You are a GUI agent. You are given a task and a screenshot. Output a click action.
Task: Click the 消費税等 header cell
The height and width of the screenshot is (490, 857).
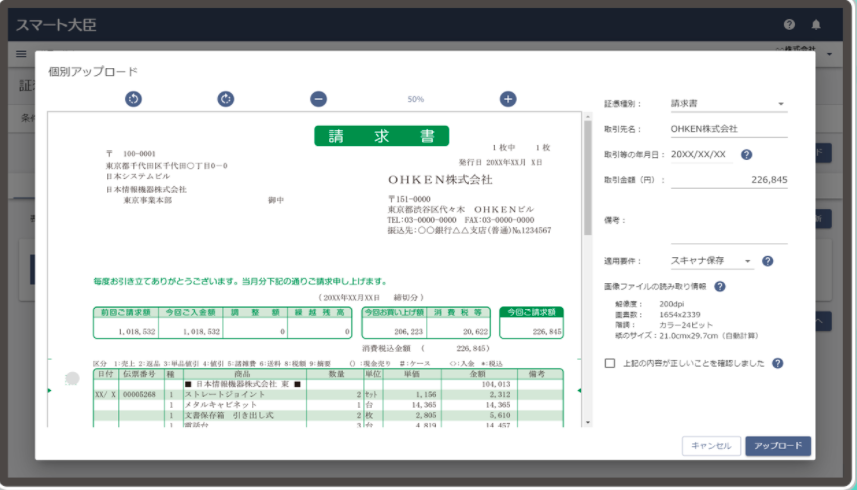point(458,312)
